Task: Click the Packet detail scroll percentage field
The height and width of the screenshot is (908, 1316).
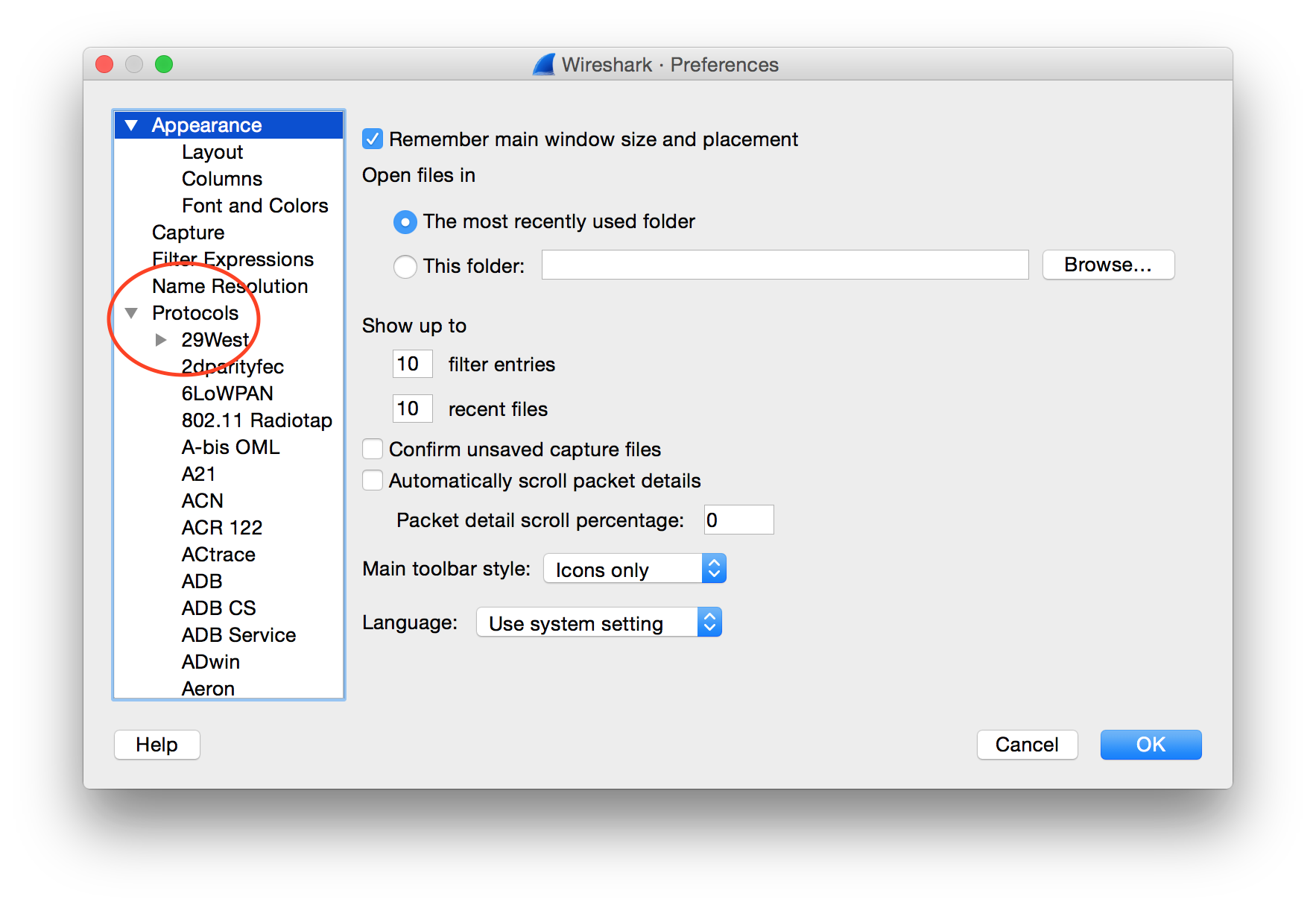Action: [x=738, y=520]
